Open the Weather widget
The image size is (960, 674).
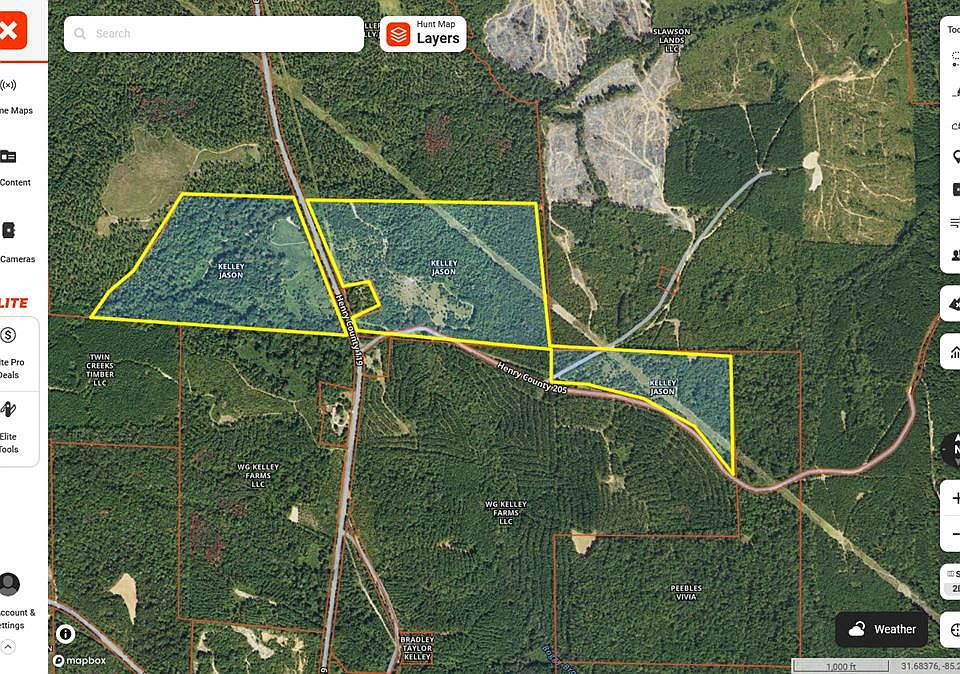882,629
